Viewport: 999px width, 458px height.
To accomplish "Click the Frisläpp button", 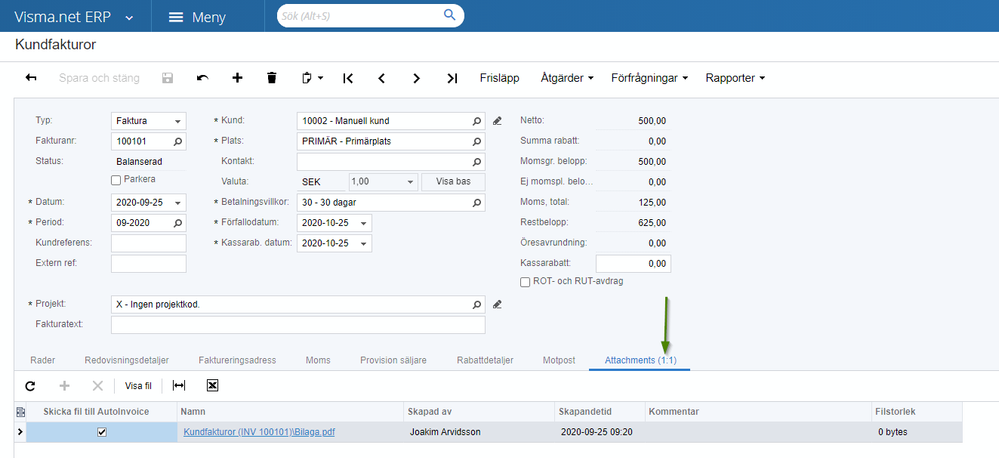I will 500,78.
